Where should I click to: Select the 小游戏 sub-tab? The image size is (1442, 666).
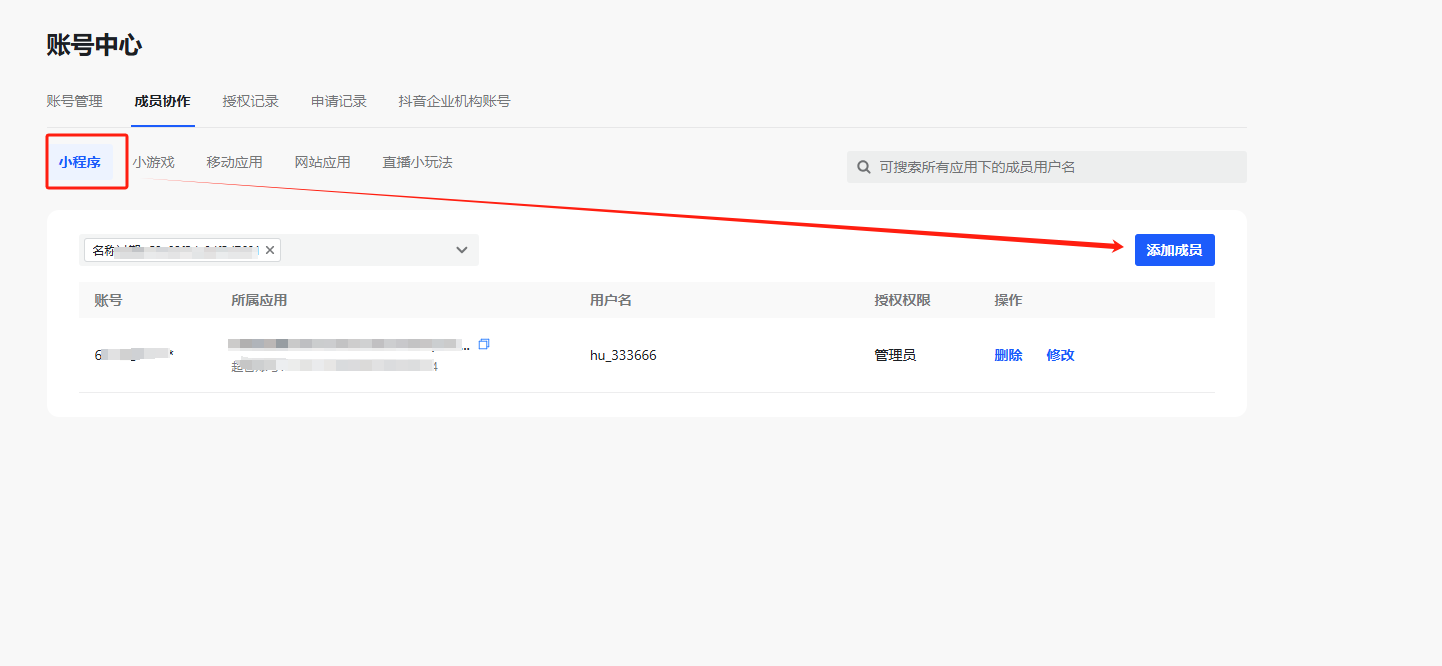(154, 162)
